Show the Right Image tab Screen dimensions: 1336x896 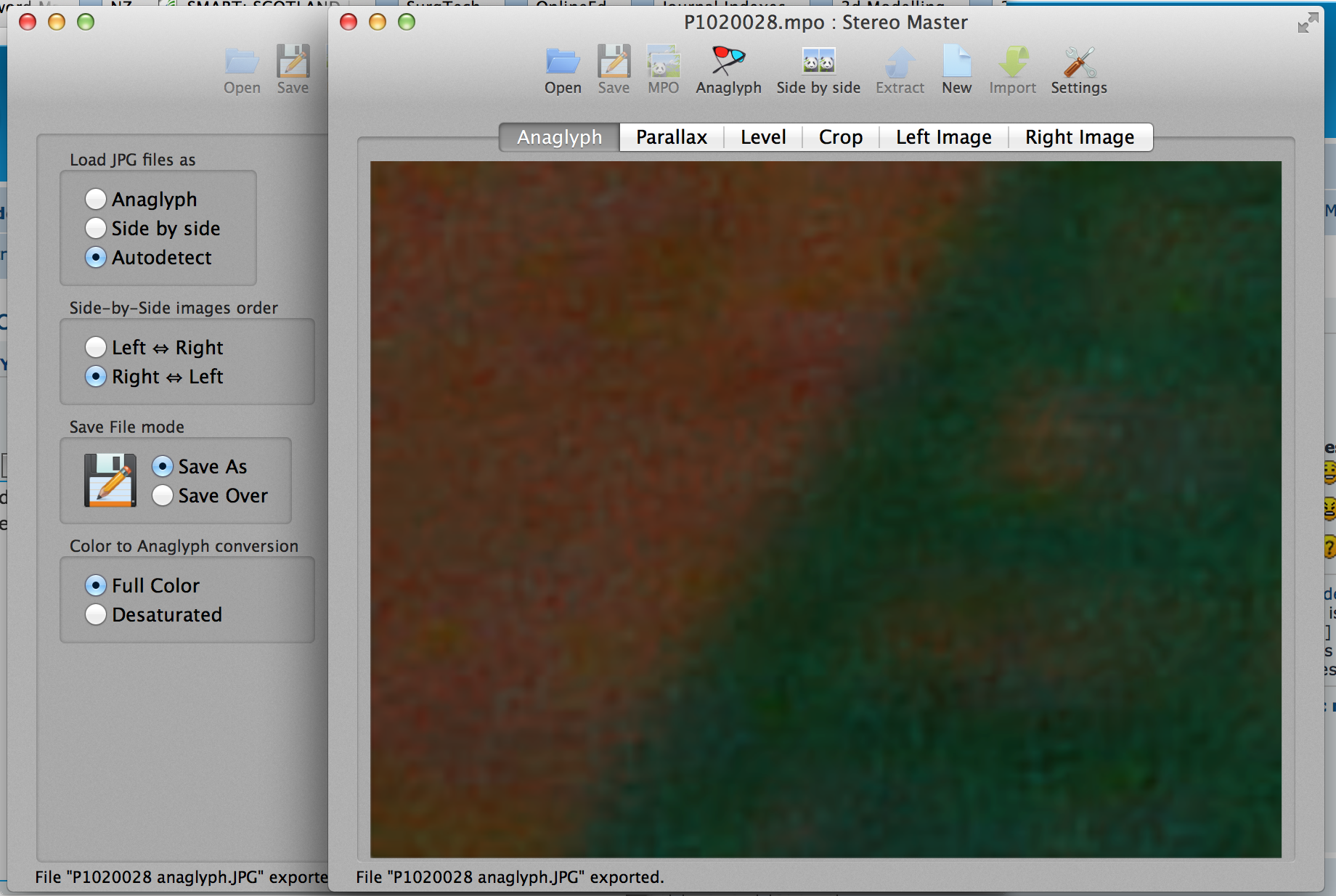click(x=1079, y=137)
